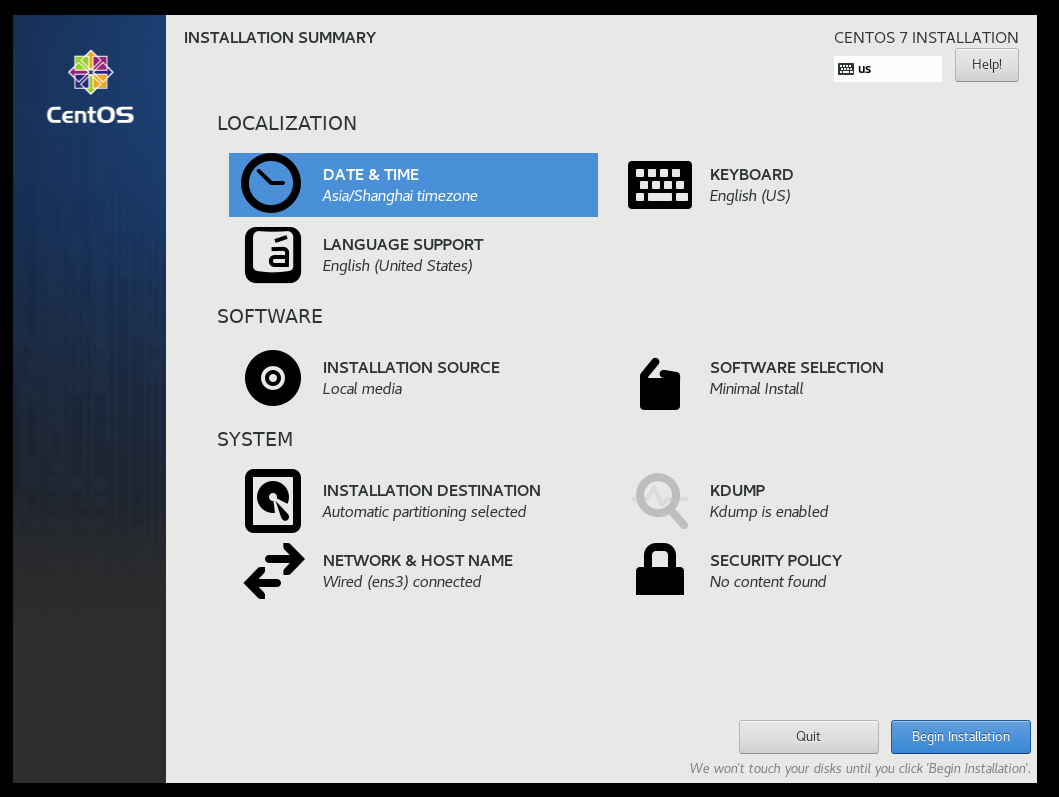Click the Software Selection package icon
The width and height of the screenshot is (1059, 797).
click(x=660, y=384)
